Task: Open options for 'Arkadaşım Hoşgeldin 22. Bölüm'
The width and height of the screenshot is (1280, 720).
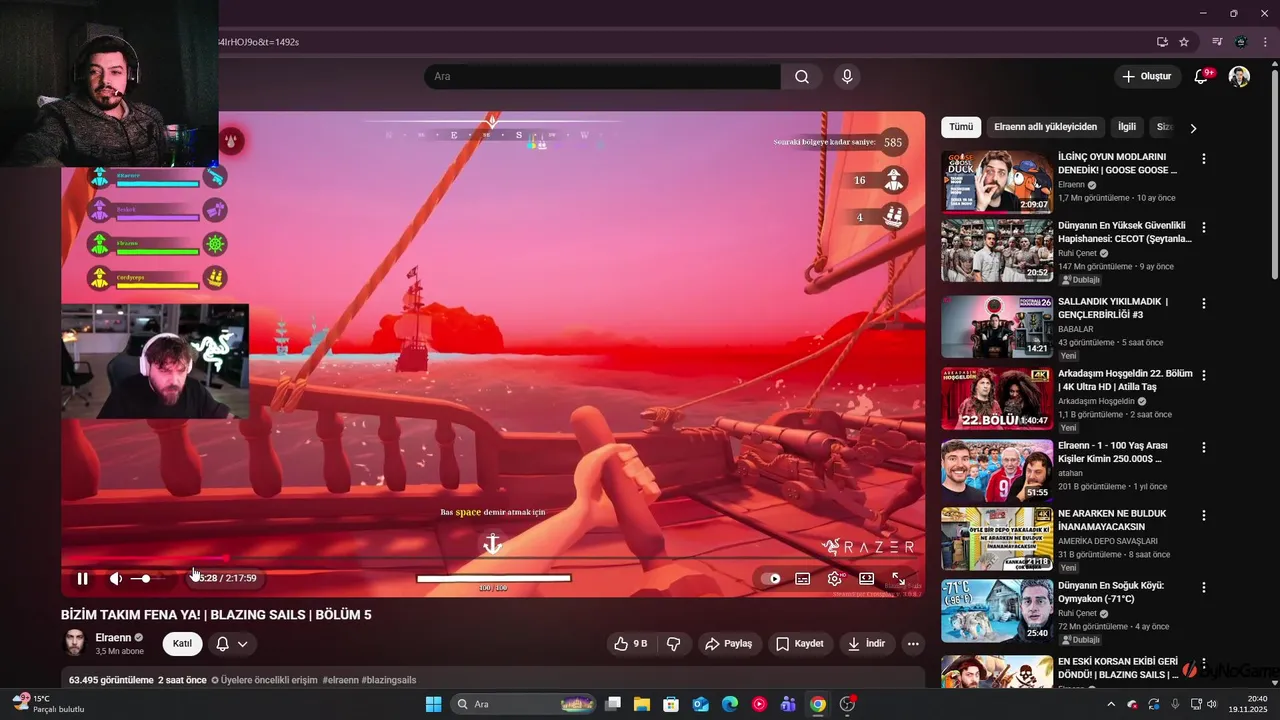Action: click(1204, 375)
